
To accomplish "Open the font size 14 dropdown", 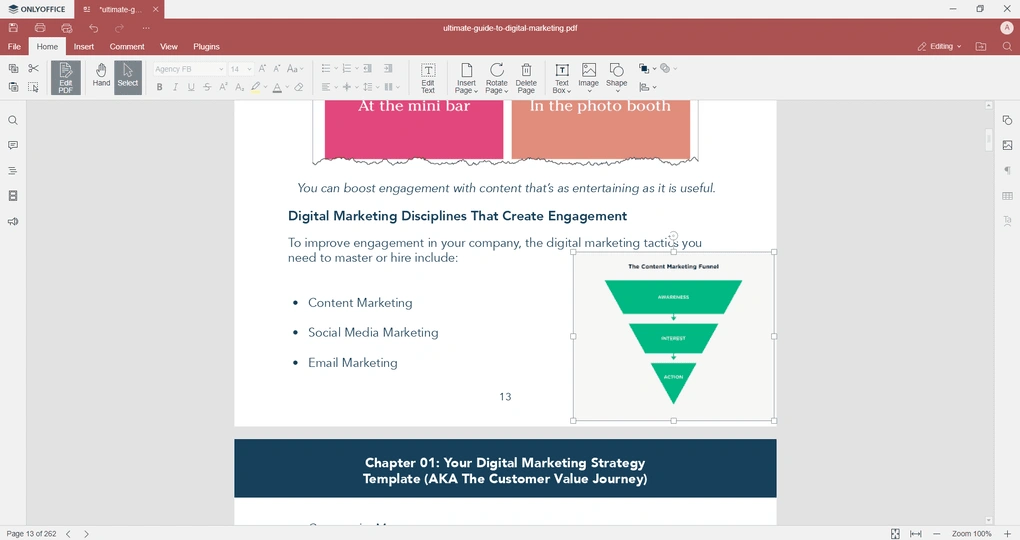I will click(249, 69).
